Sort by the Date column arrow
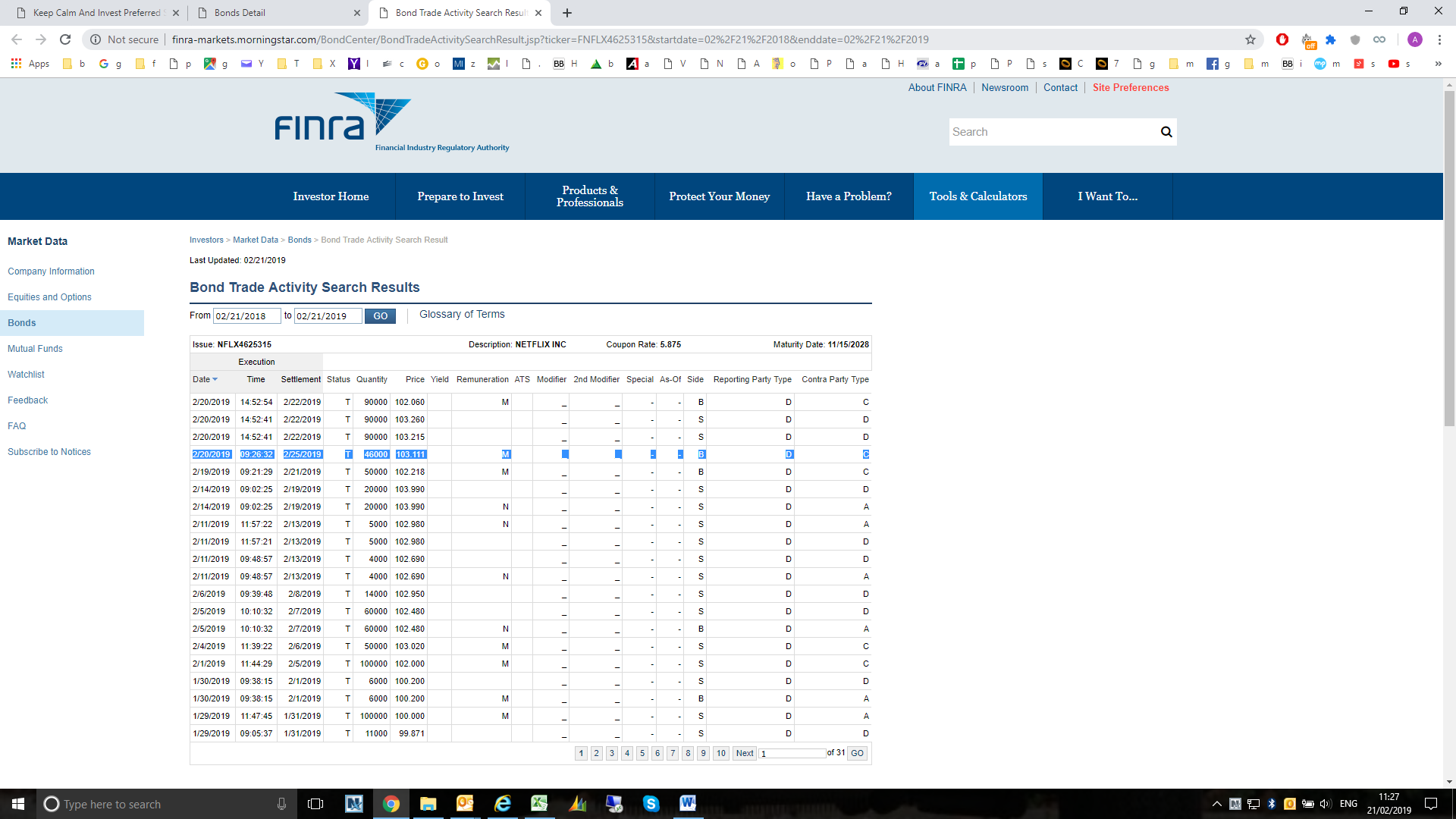The width and height of the screenshot is (1456, 819). [215, 380]
